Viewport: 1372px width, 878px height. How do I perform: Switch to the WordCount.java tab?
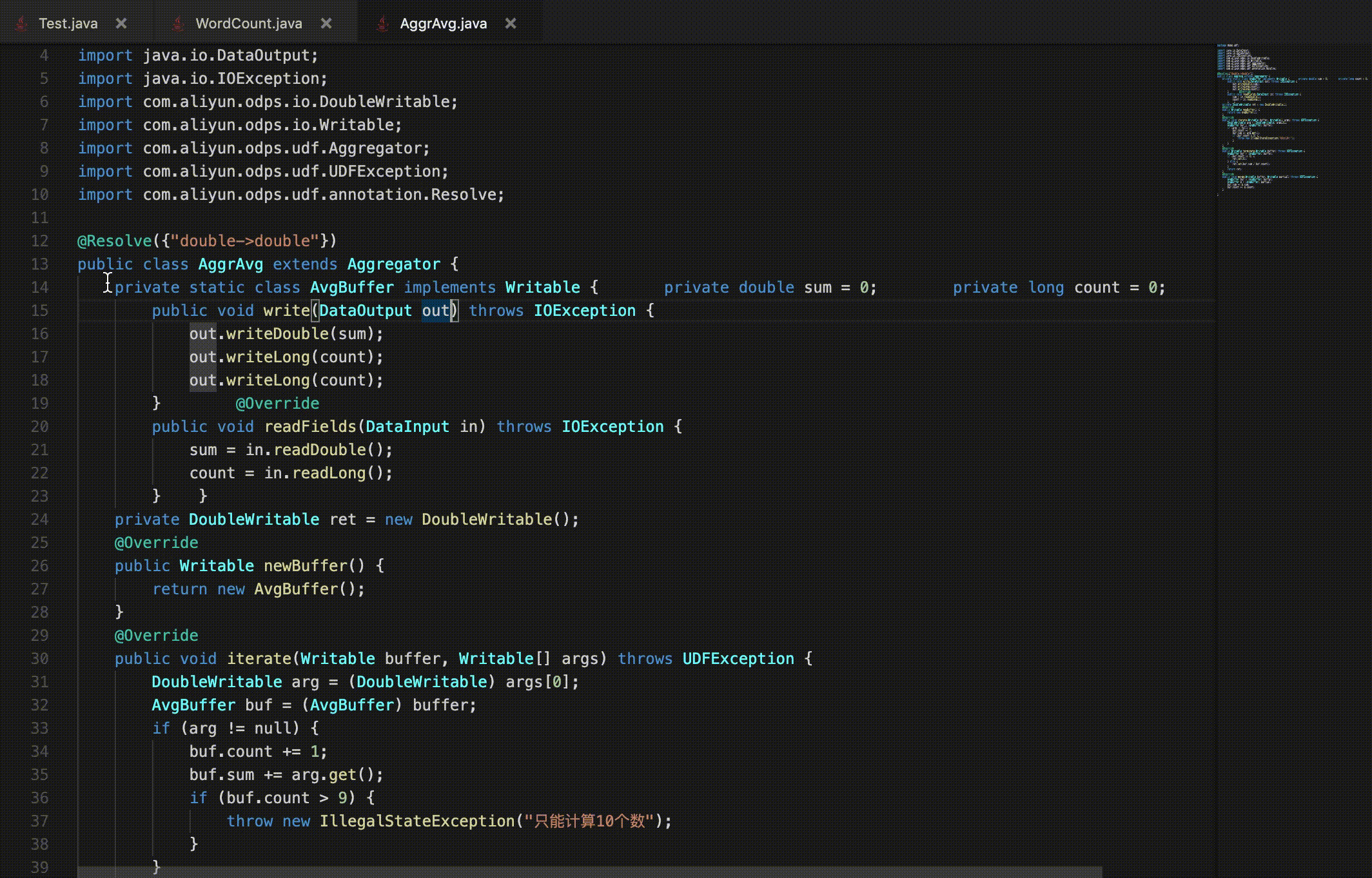pyautogui.click(x=248, y=24)
